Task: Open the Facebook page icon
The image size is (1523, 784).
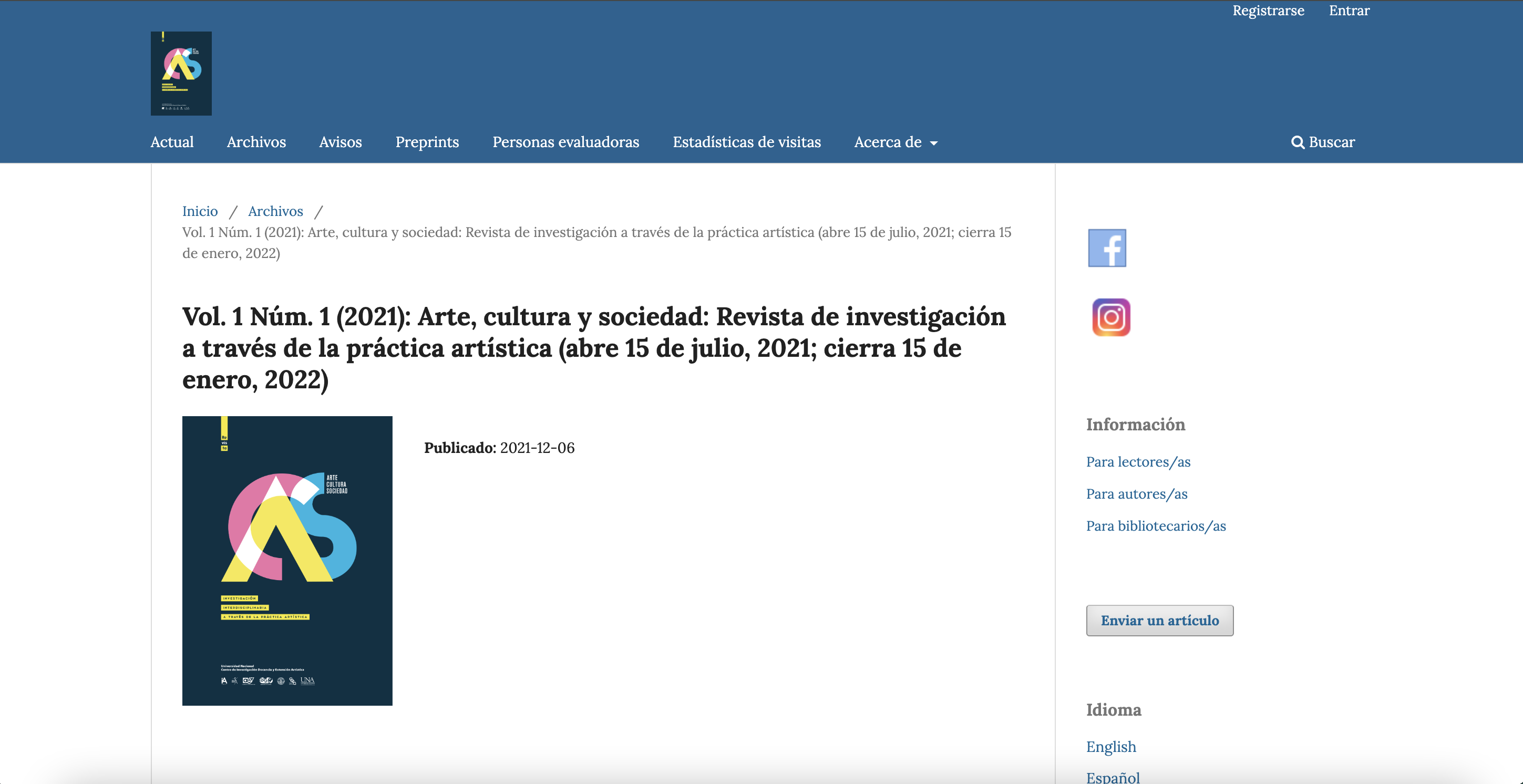Action: [x=1107, y=247]
